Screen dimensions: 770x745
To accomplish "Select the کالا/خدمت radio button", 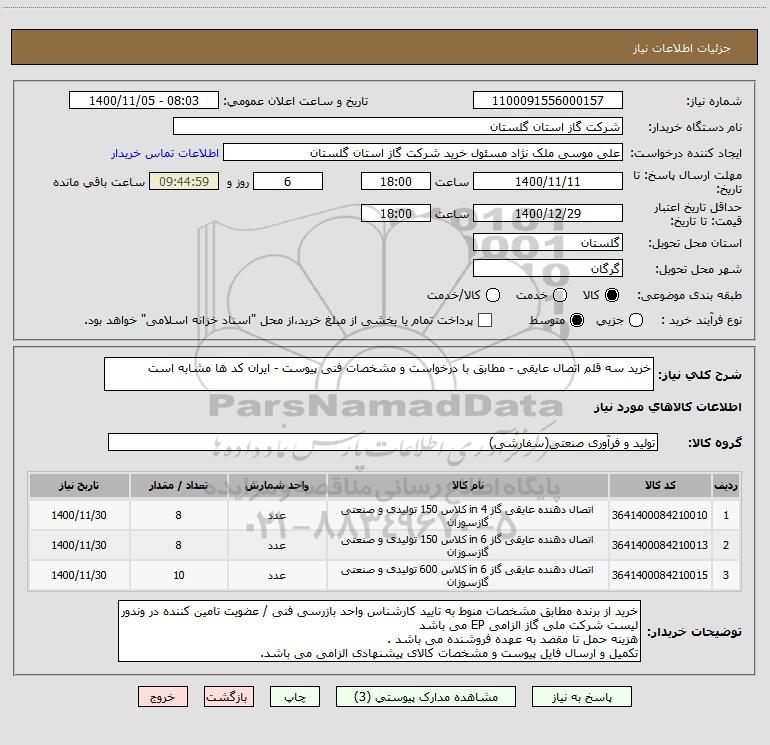I will click(493, 295).
